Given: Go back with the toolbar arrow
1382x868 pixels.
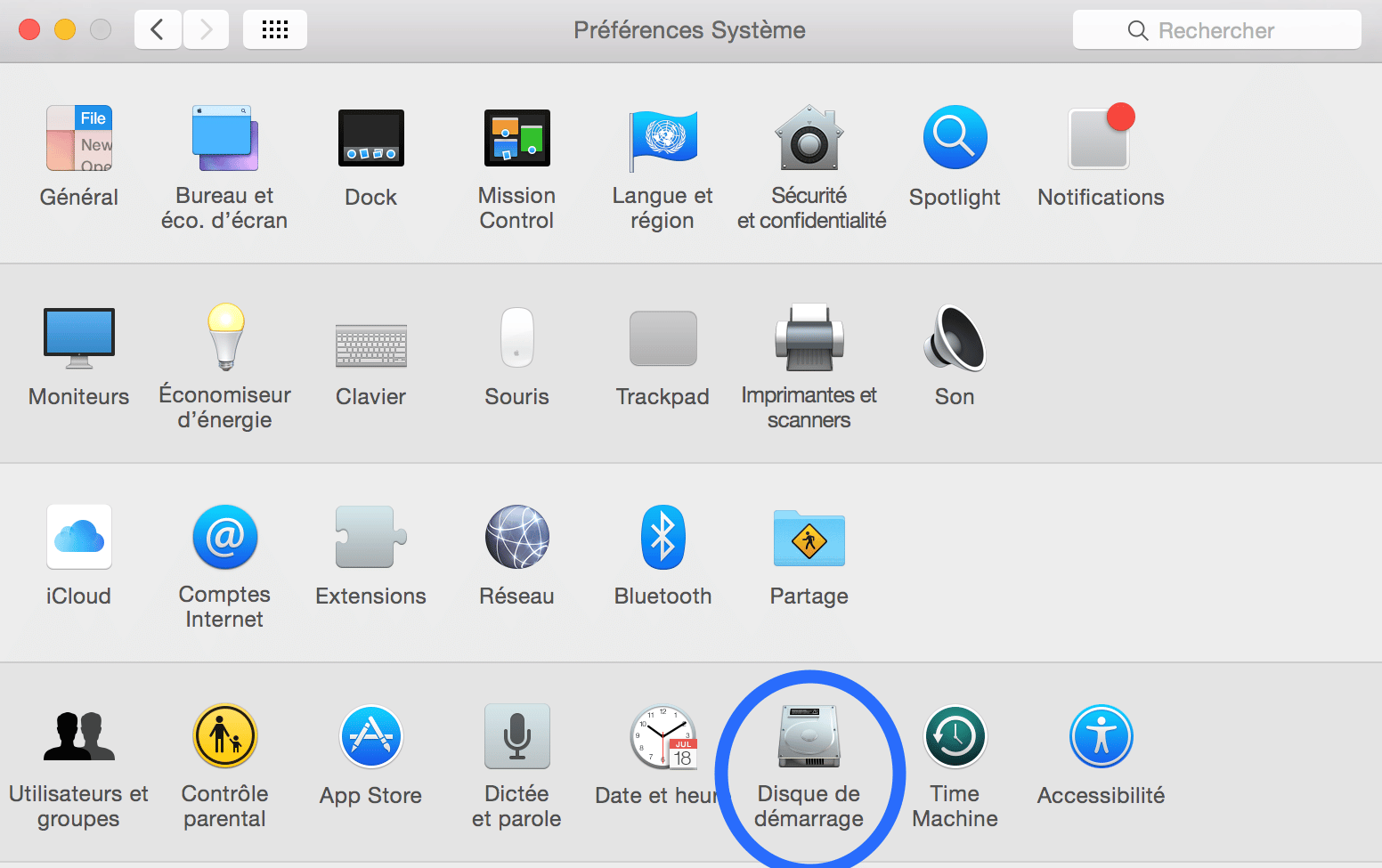Looking at the screenshot, I should [159, 29].
